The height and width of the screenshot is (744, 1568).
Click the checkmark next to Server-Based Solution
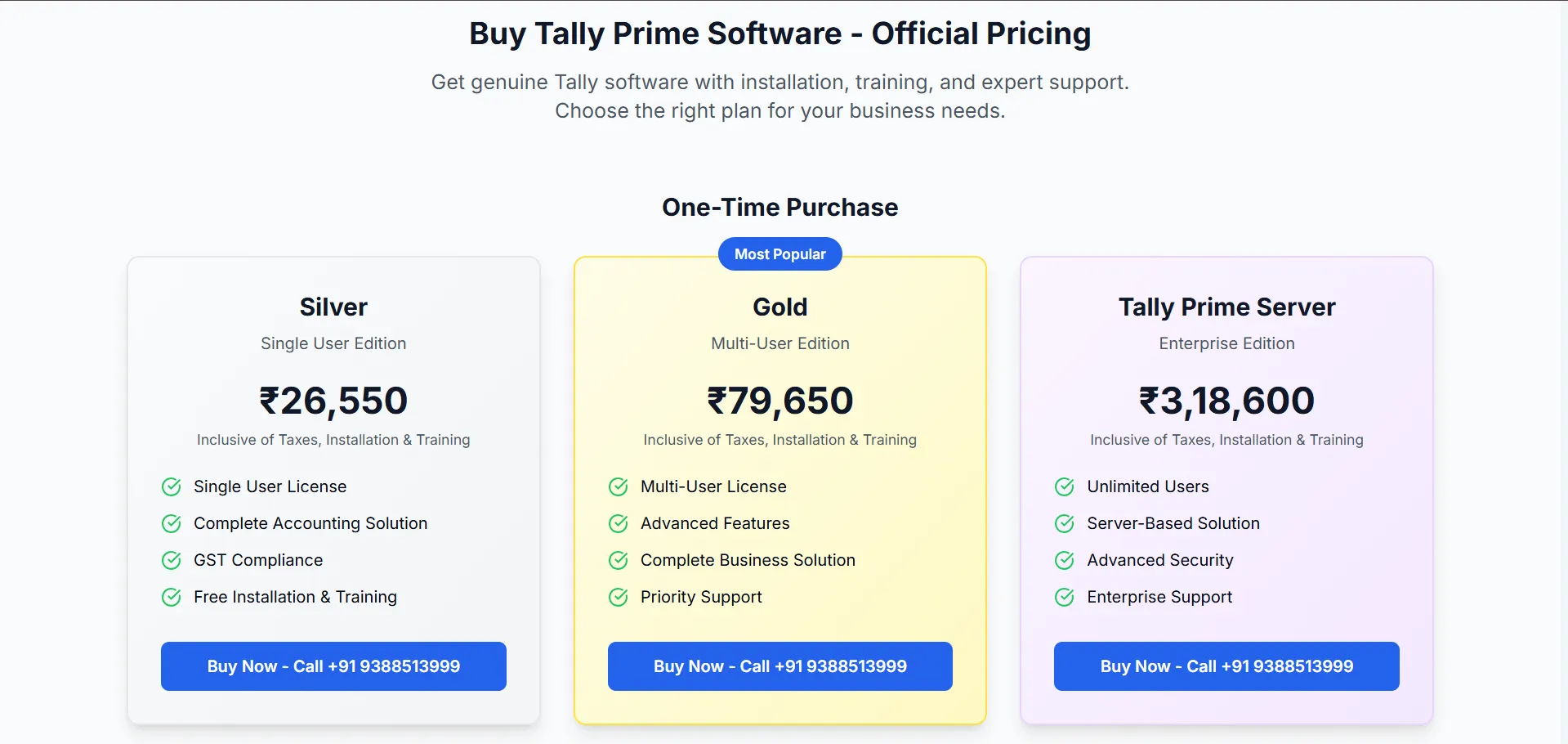[x=1064, y=523]
